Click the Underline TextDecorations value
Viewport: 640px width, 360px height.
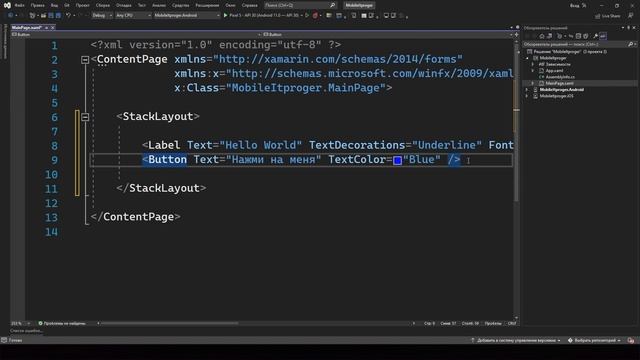pos(447,145)
